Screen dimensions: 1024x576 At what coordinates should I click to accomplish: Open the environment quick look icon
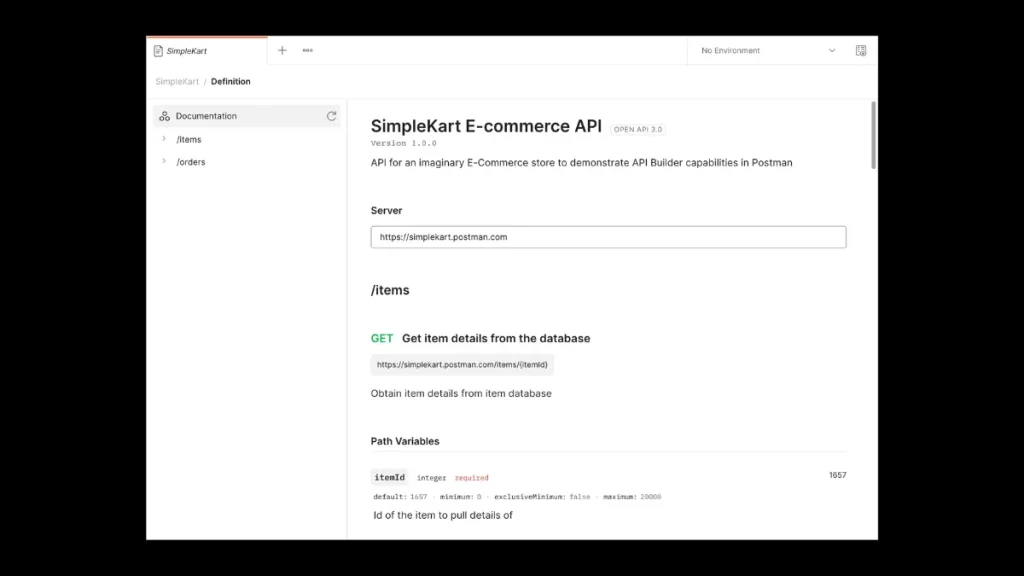pos(860,50)
